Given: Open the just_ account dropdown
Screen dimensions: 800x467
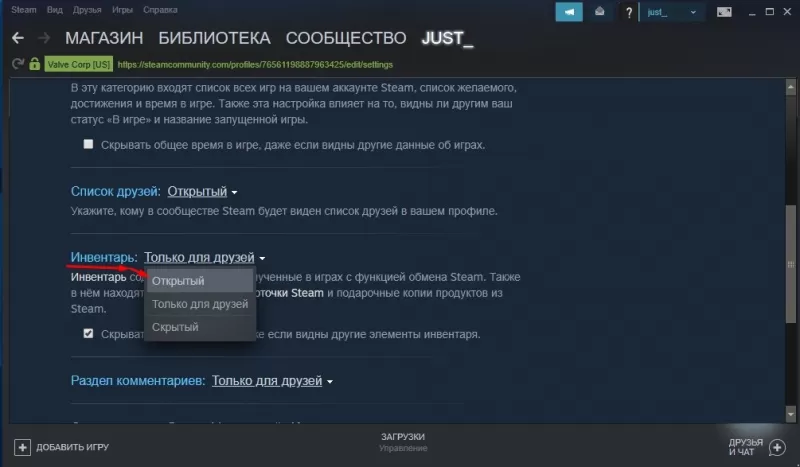Looking at the screenshot, I should (671, 12).
